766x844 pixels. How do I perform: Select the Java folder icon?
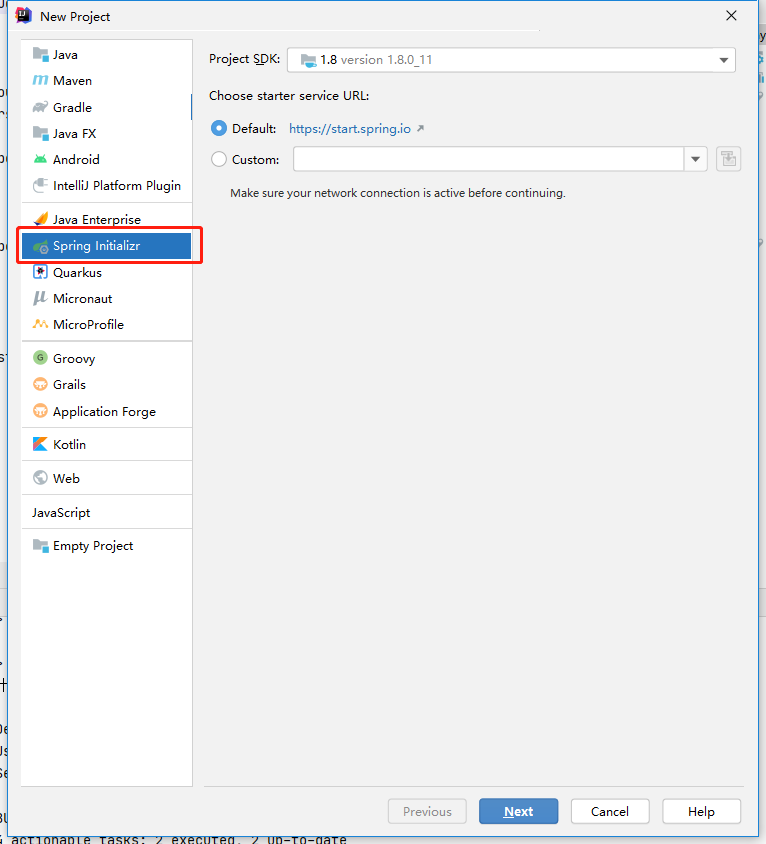pos(40,54)
